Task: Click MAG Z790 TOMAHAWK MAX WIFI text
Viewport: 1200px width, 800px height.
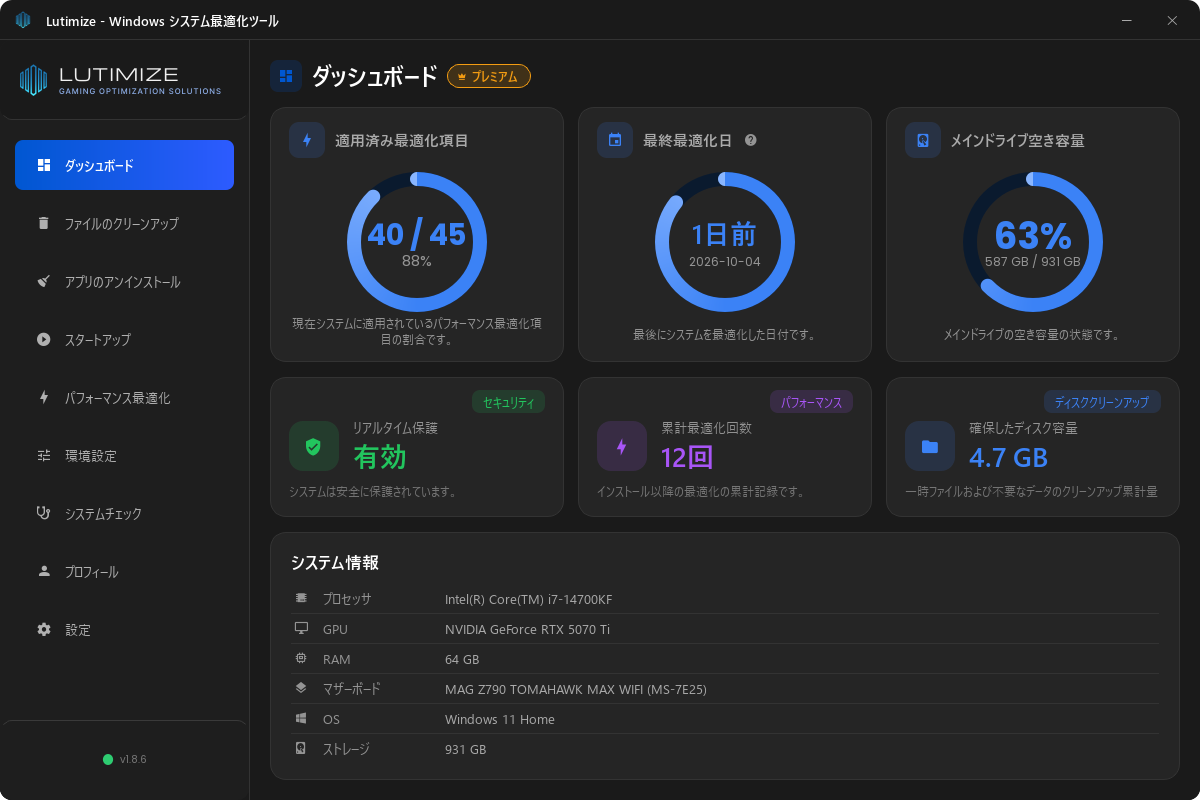Action: click(x=576, y=689)
